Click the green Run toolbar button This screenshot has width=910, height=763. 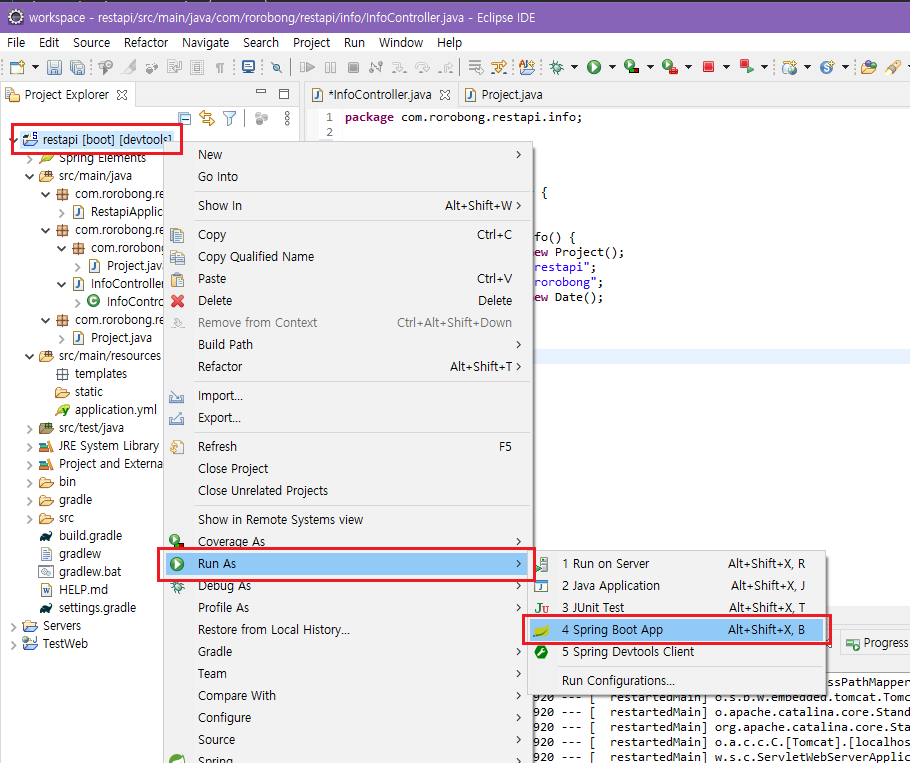tap(593, 67)
